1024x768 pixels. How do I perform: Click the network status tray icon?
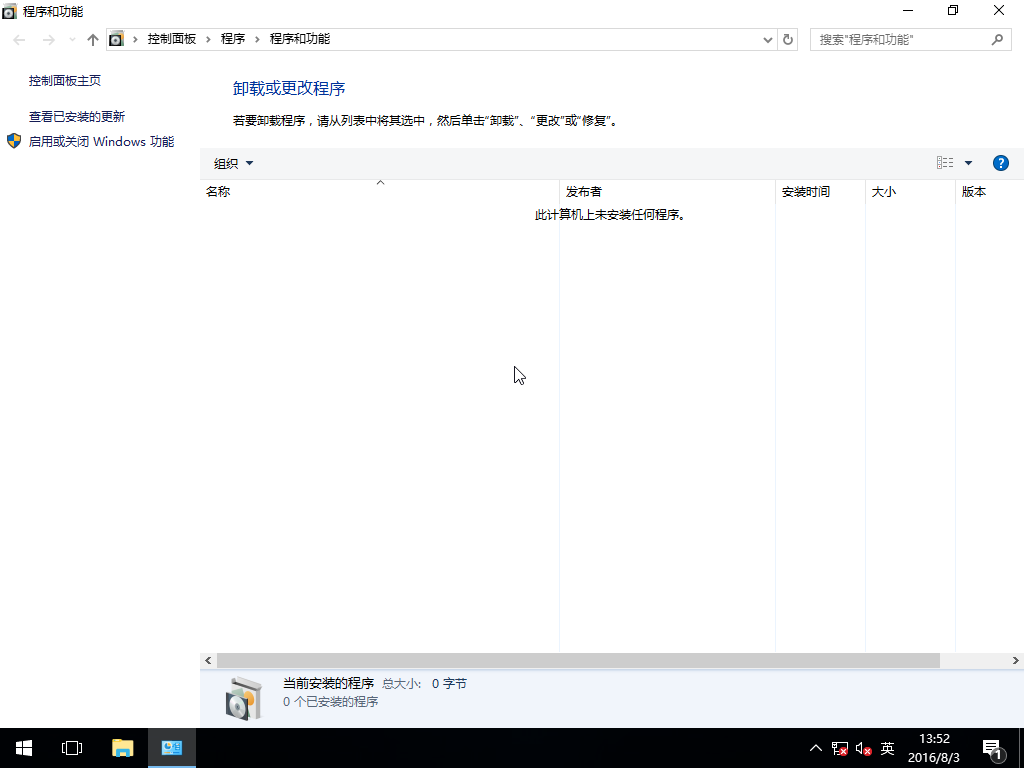pos(840,748)
